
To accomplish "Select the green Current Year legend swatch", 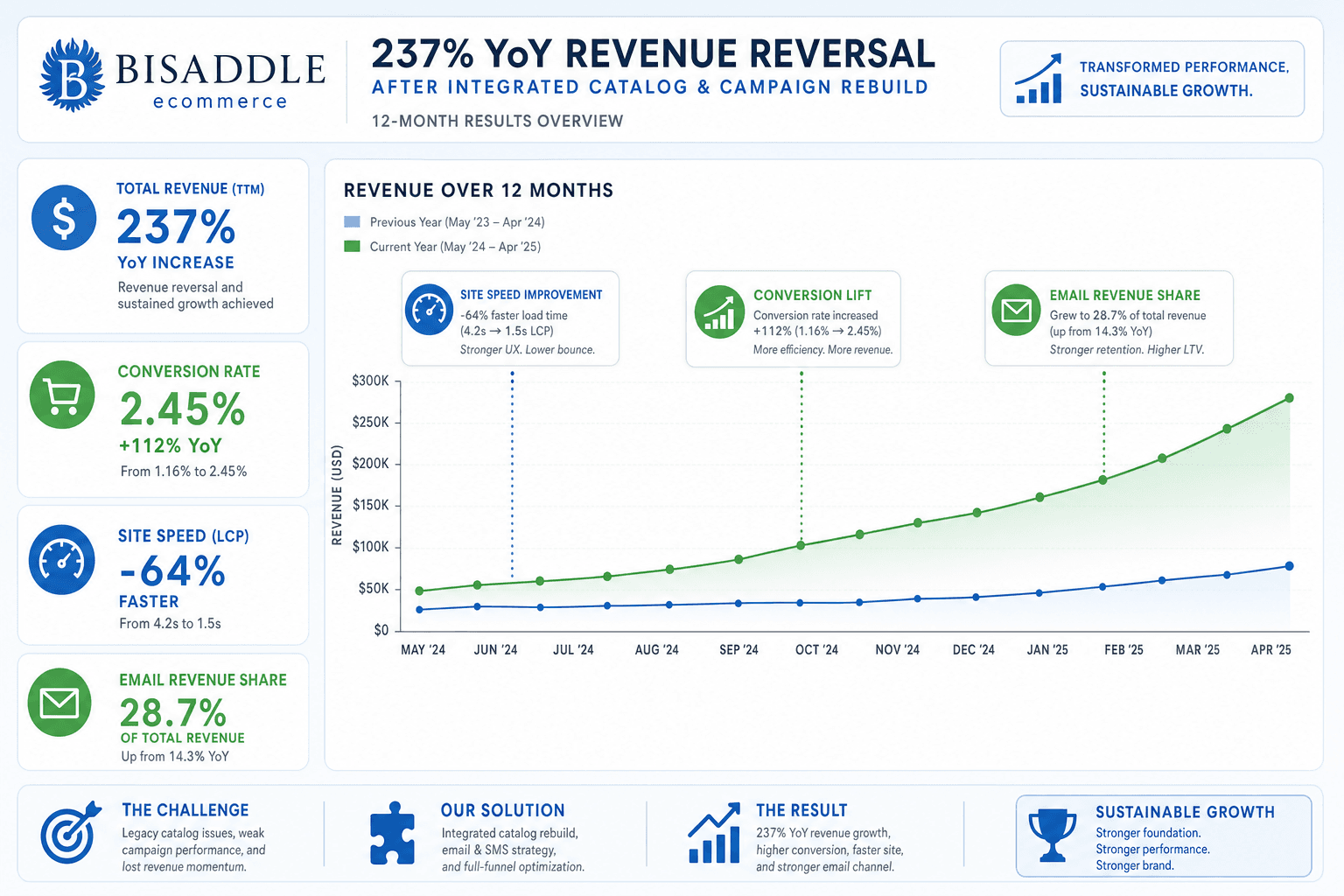I will (x=353, y=247).
